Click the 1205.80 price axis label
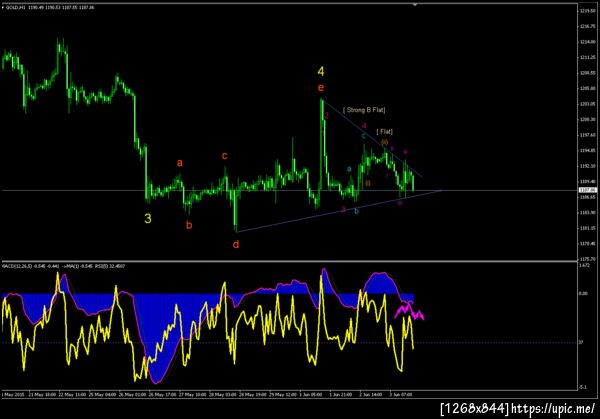The width and height of the screenshot is (600, 419). pyautogui.click(x=588, y=88)
